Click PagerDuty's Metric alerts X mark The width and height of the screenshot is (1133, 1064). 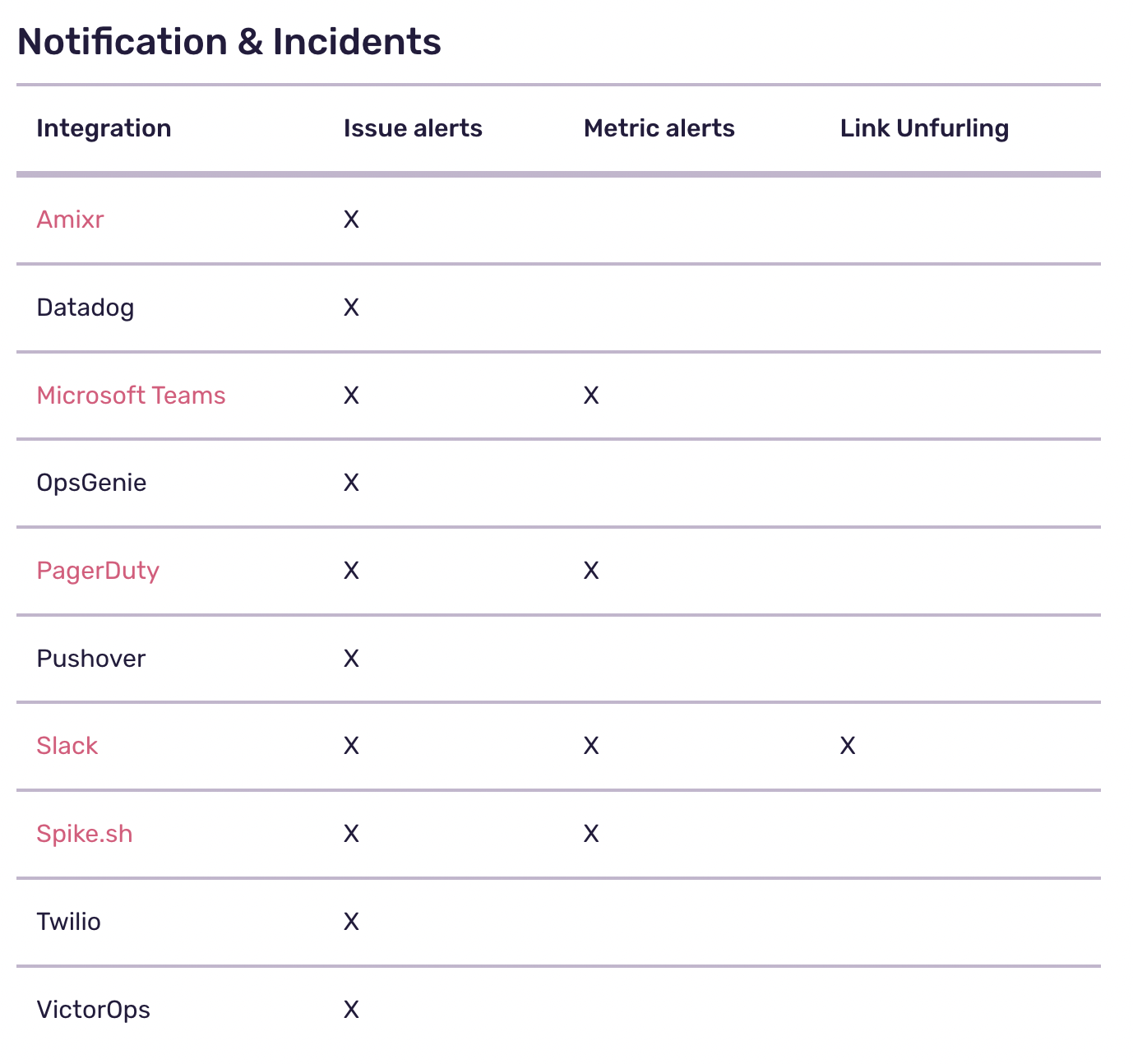click(591, 571)
